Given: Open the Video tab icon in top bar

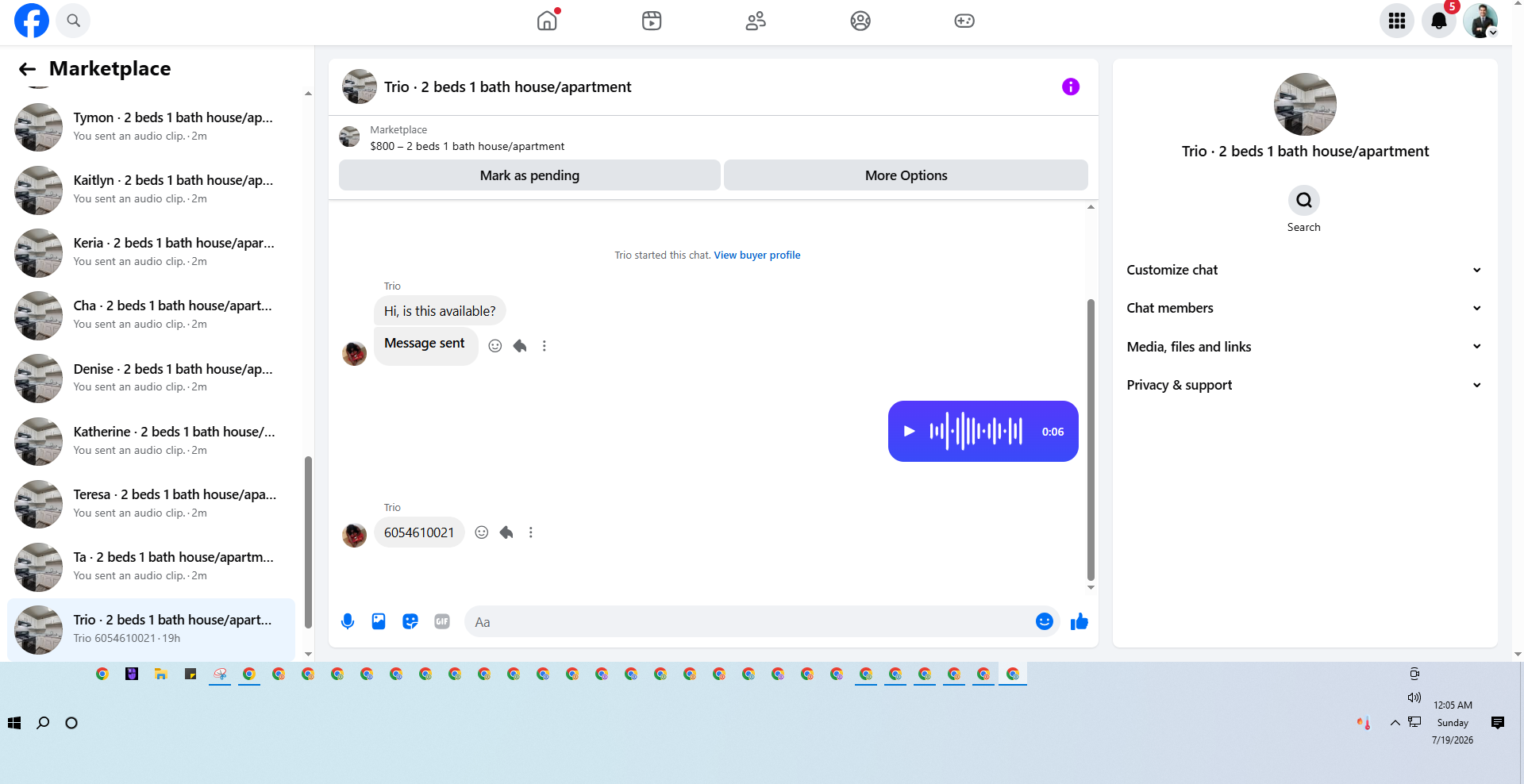Looking at the screenshot, I should click(x=652, y=21).
